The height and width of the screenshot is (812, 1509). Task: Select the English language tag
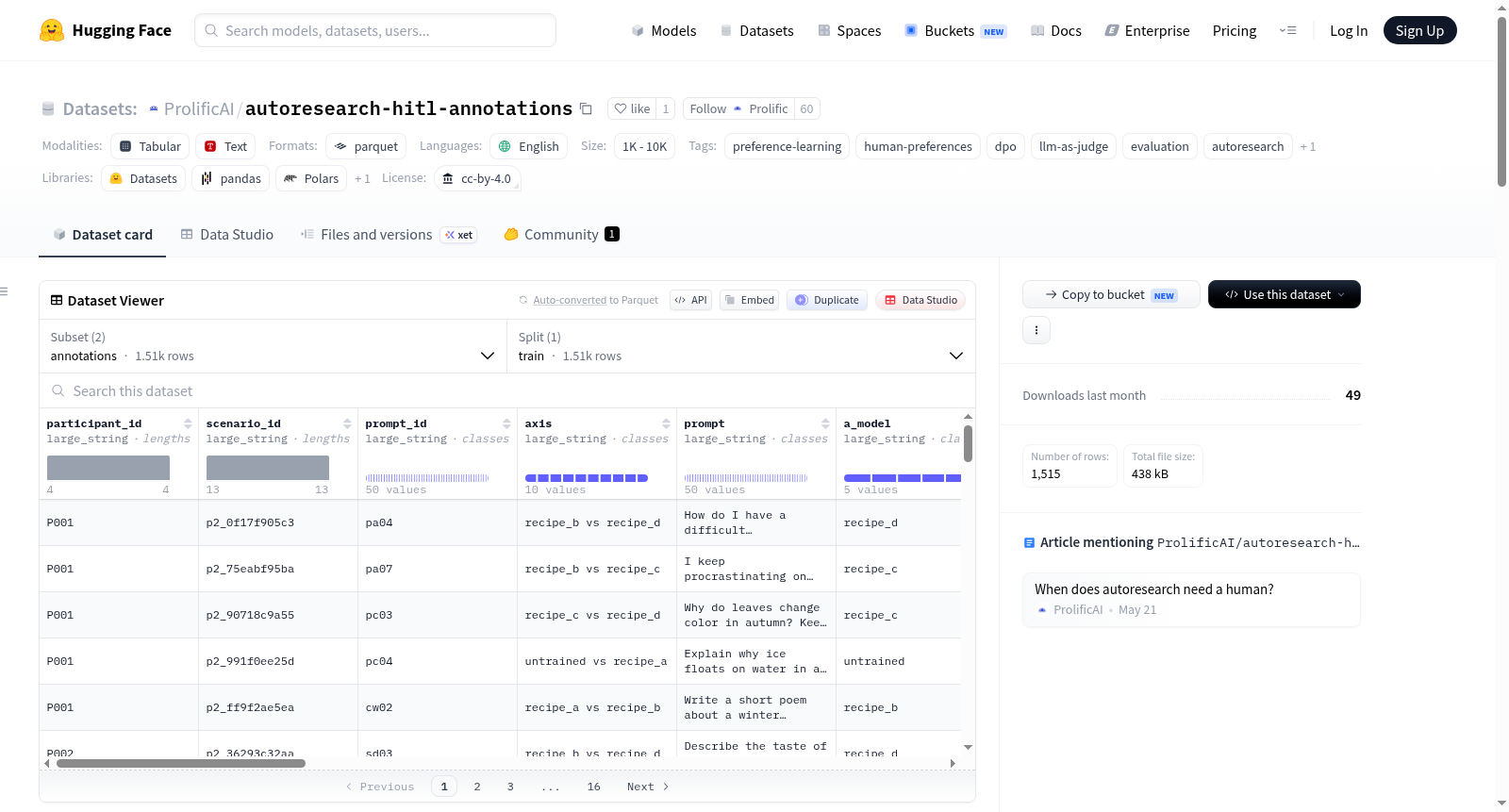pos(528,146)
